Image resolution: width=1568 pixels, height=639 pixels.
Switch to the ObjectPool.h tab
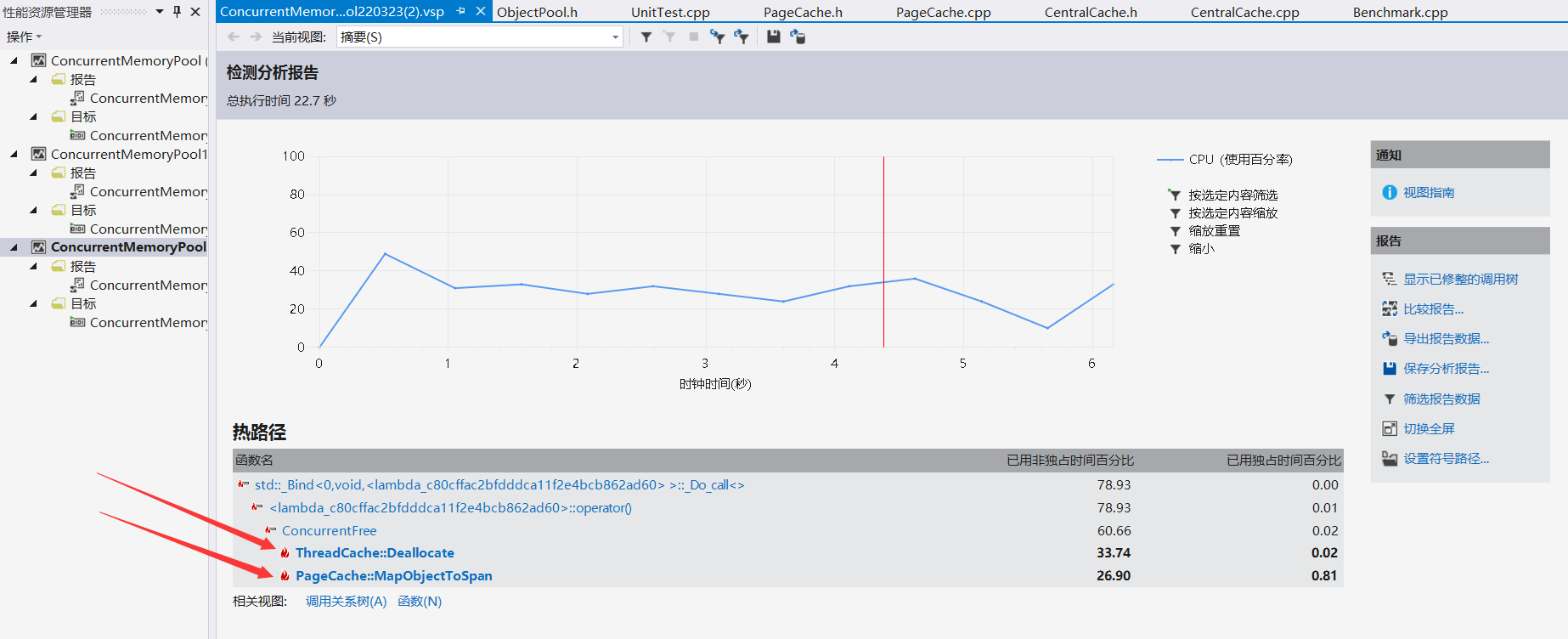coord(537,12)
